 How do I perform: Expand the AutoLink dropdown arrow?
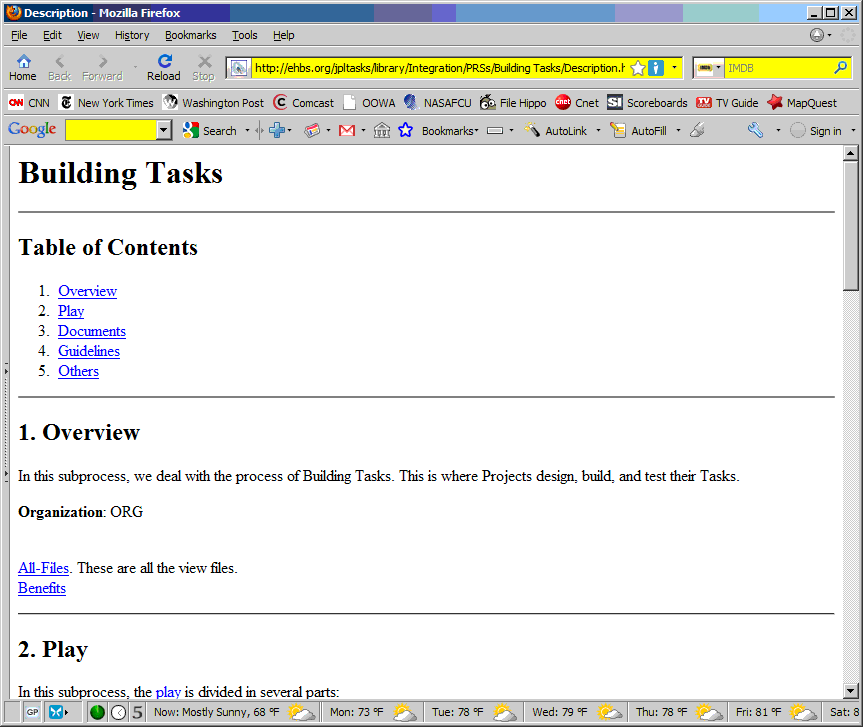tap(598, 130)
